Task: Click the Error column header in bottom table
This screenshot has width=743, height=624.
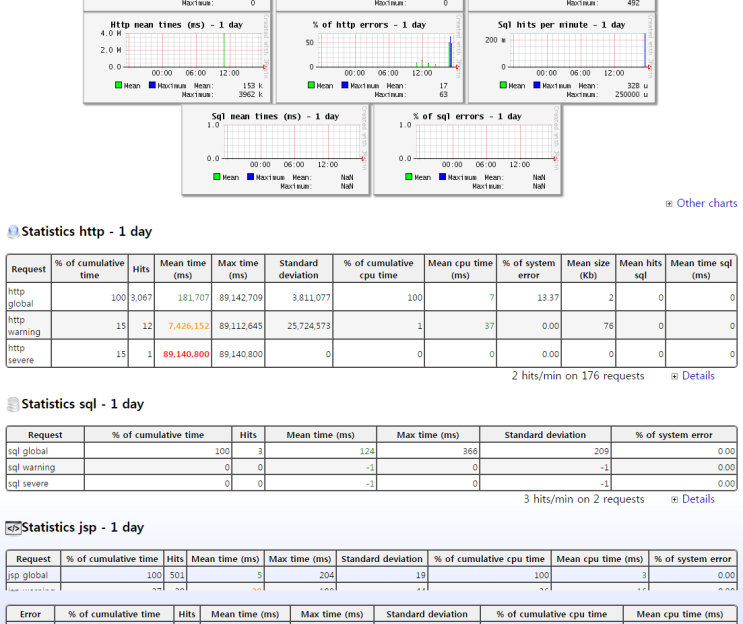Action: click(30, 614)
